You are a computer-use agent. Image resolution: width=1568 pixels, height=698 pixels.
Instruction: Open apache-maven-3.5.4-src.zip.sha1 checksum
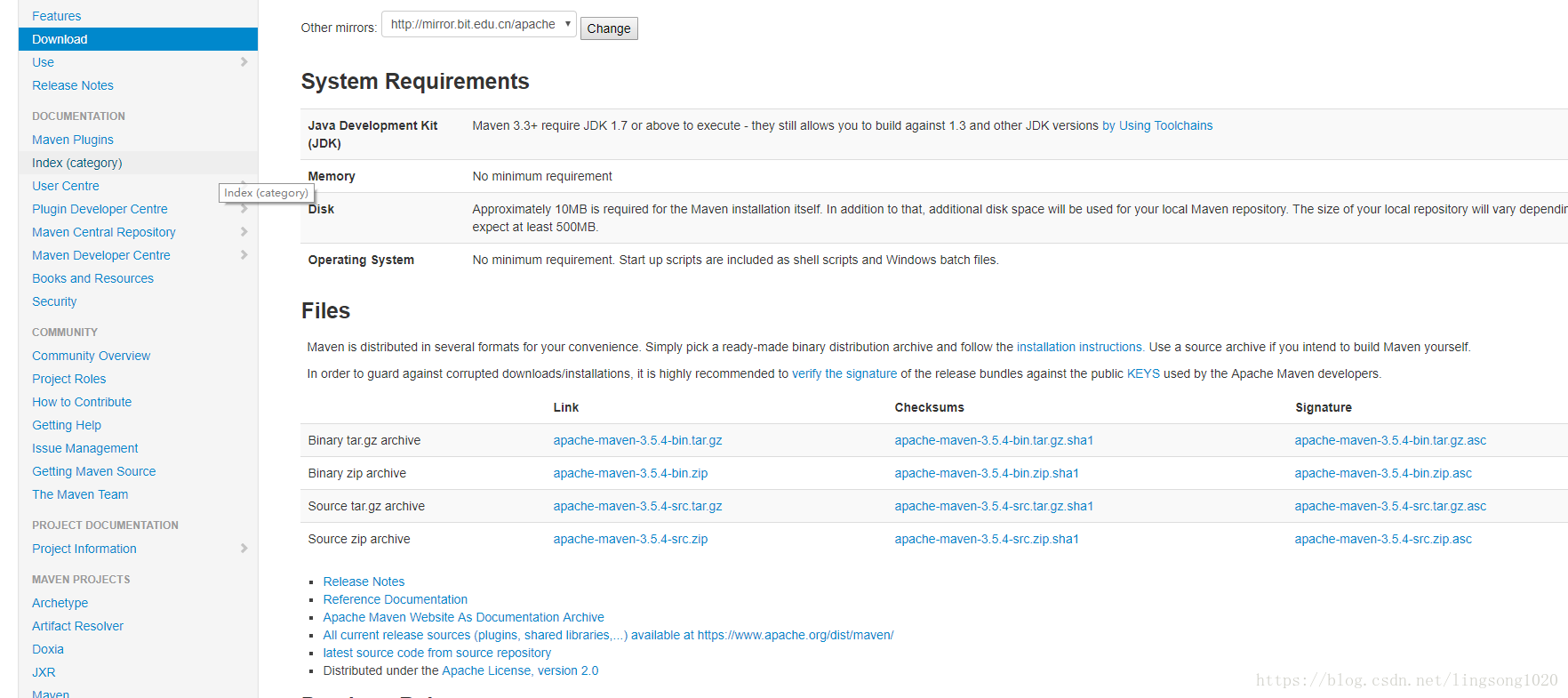point(987,539)
